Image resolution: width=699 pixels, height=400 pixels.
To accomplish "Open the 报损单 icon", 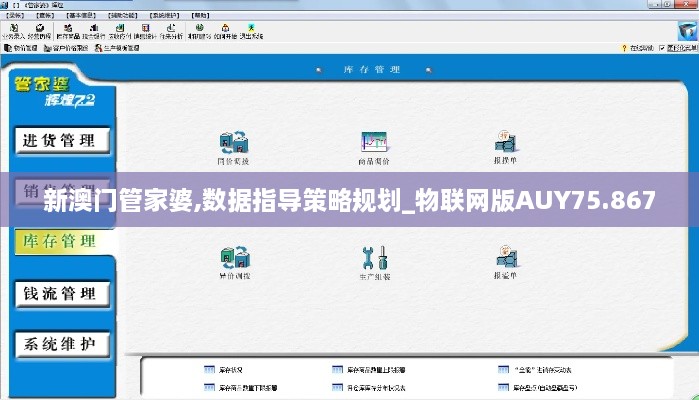I will (505, 147).
